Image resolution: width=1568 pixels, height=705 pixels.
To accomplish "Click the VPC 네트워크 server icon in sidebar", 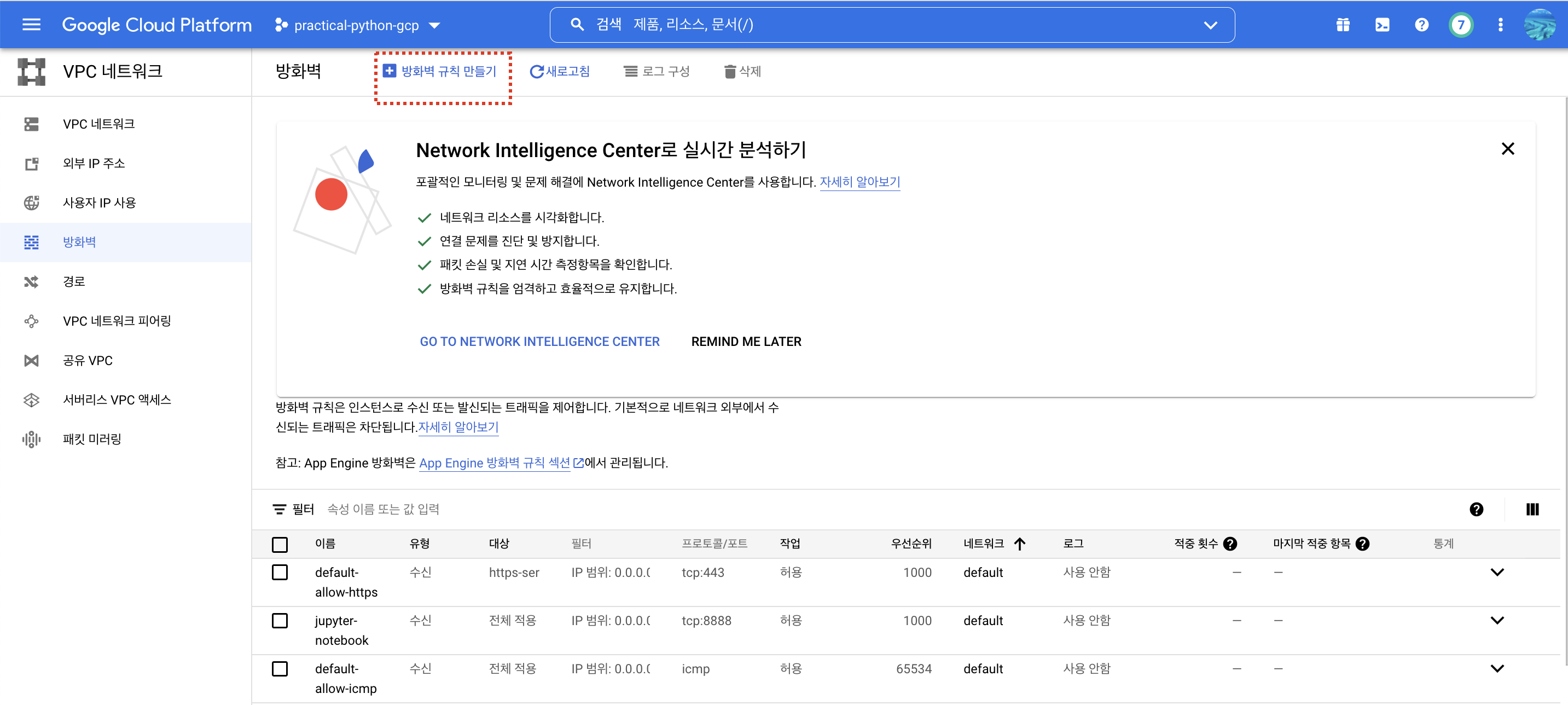I will 31,124.
